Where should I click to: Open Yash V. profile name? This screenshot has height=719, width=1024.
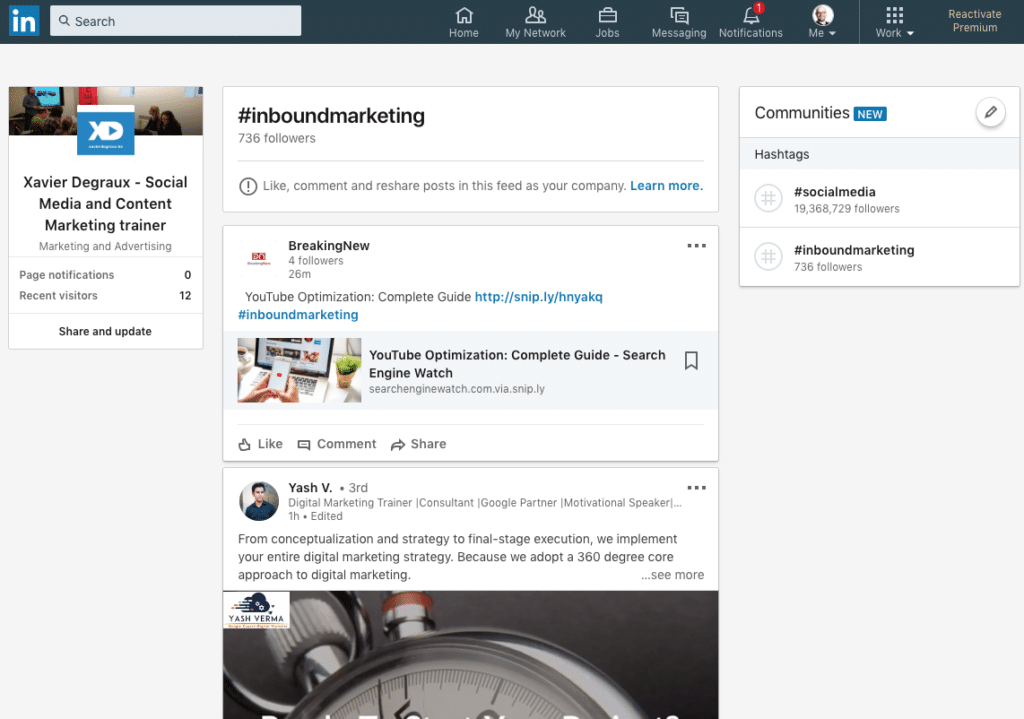[310, 488]
